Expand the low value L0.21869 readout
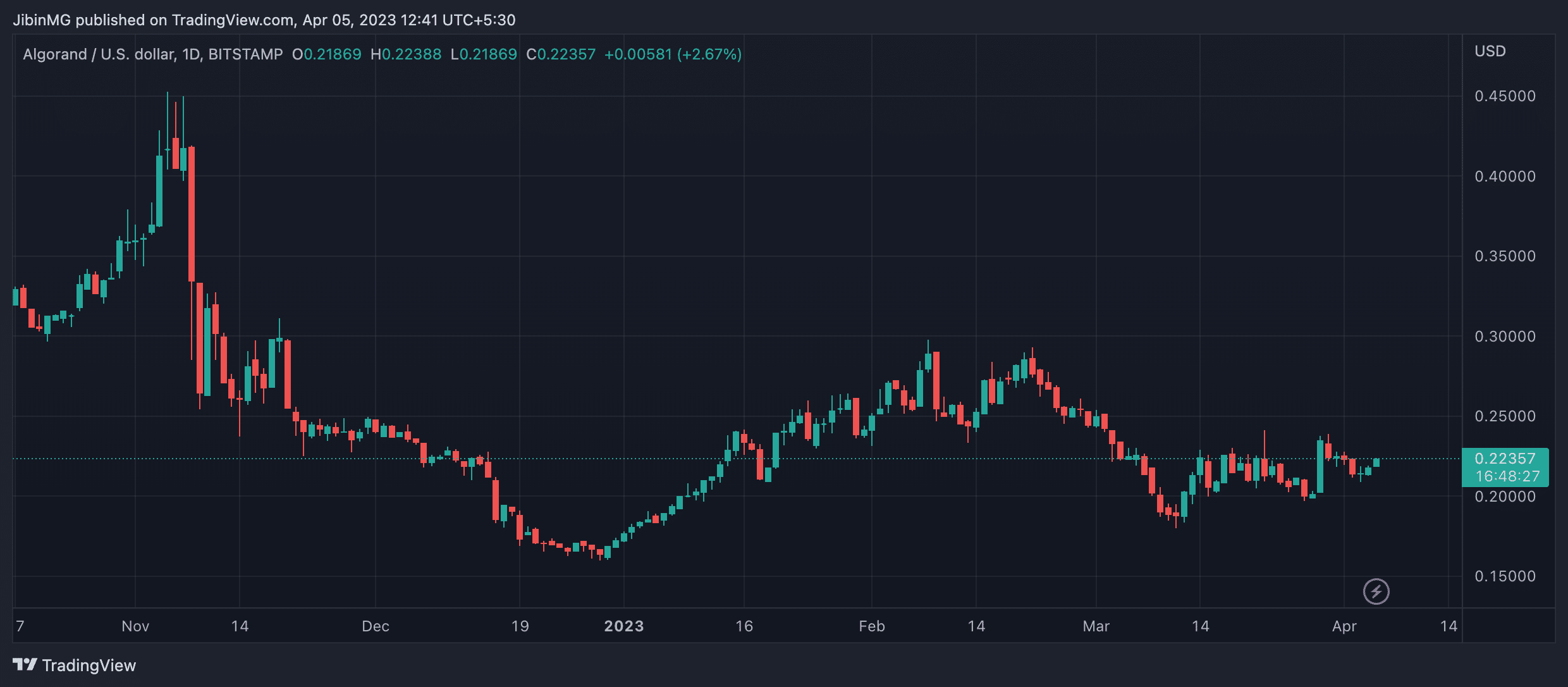Viewport: 1568px width, 687px height. click(x=484, y=54)
